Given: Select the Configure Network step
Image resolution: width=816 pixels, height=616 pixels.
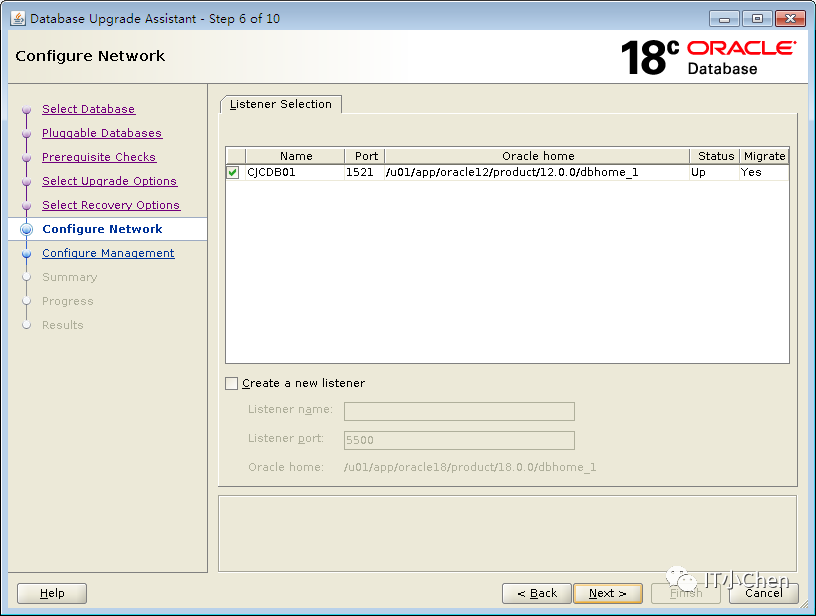Looking at the screenshot, I should click(x=102, y=229).
